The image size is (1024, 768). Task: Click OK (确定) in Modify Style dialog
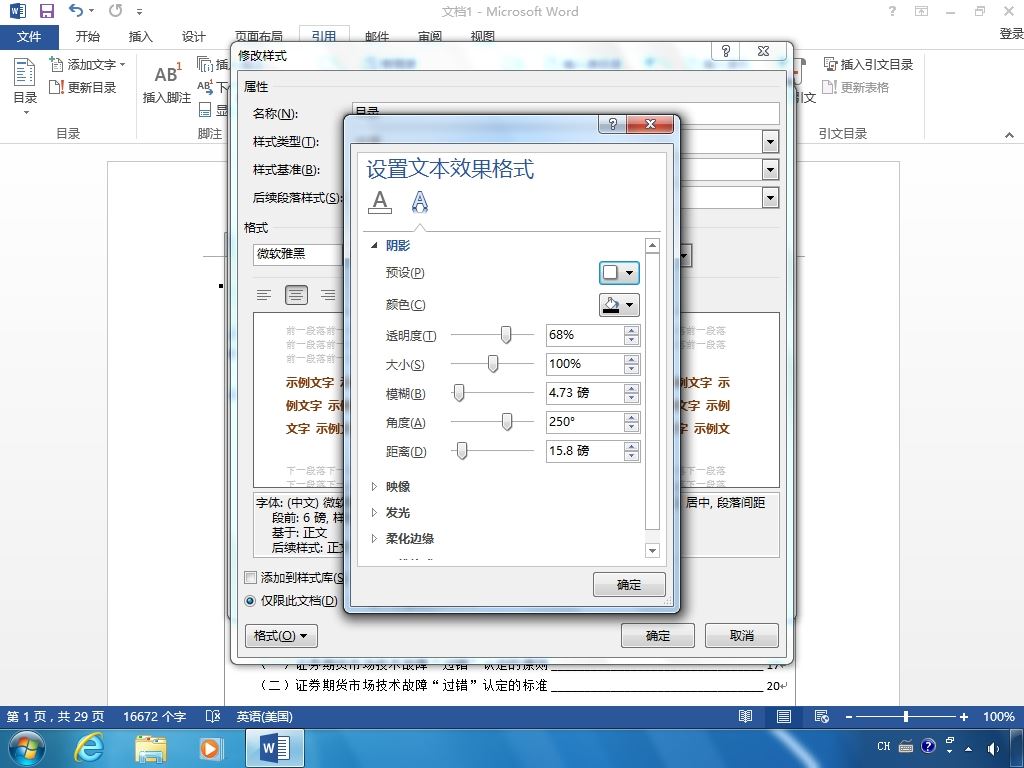pos(658,635)
